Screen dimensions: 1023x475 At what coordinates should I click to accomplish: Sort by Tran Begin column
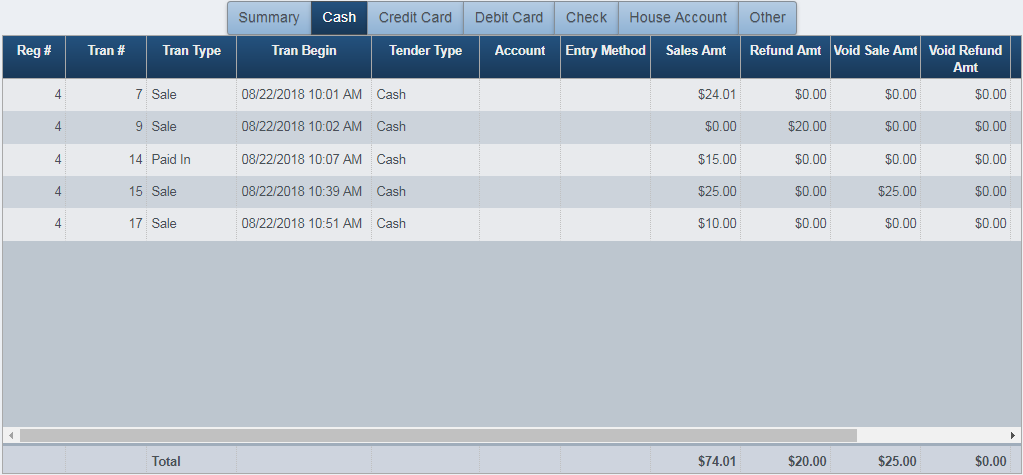[x=304, y=51]
